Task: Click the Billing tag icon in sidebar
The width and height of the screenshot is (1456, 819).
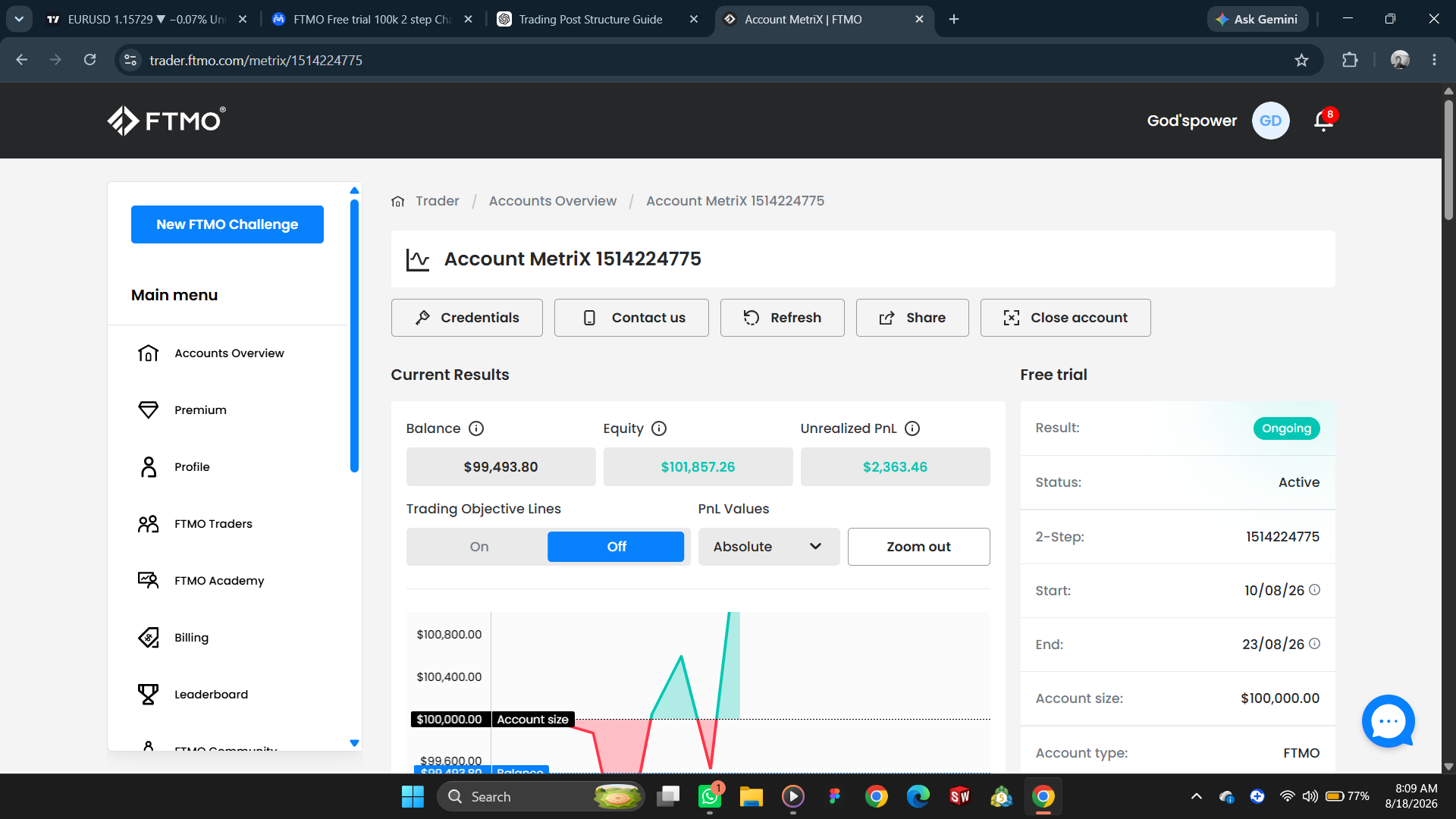Action: tap(149, 638)
